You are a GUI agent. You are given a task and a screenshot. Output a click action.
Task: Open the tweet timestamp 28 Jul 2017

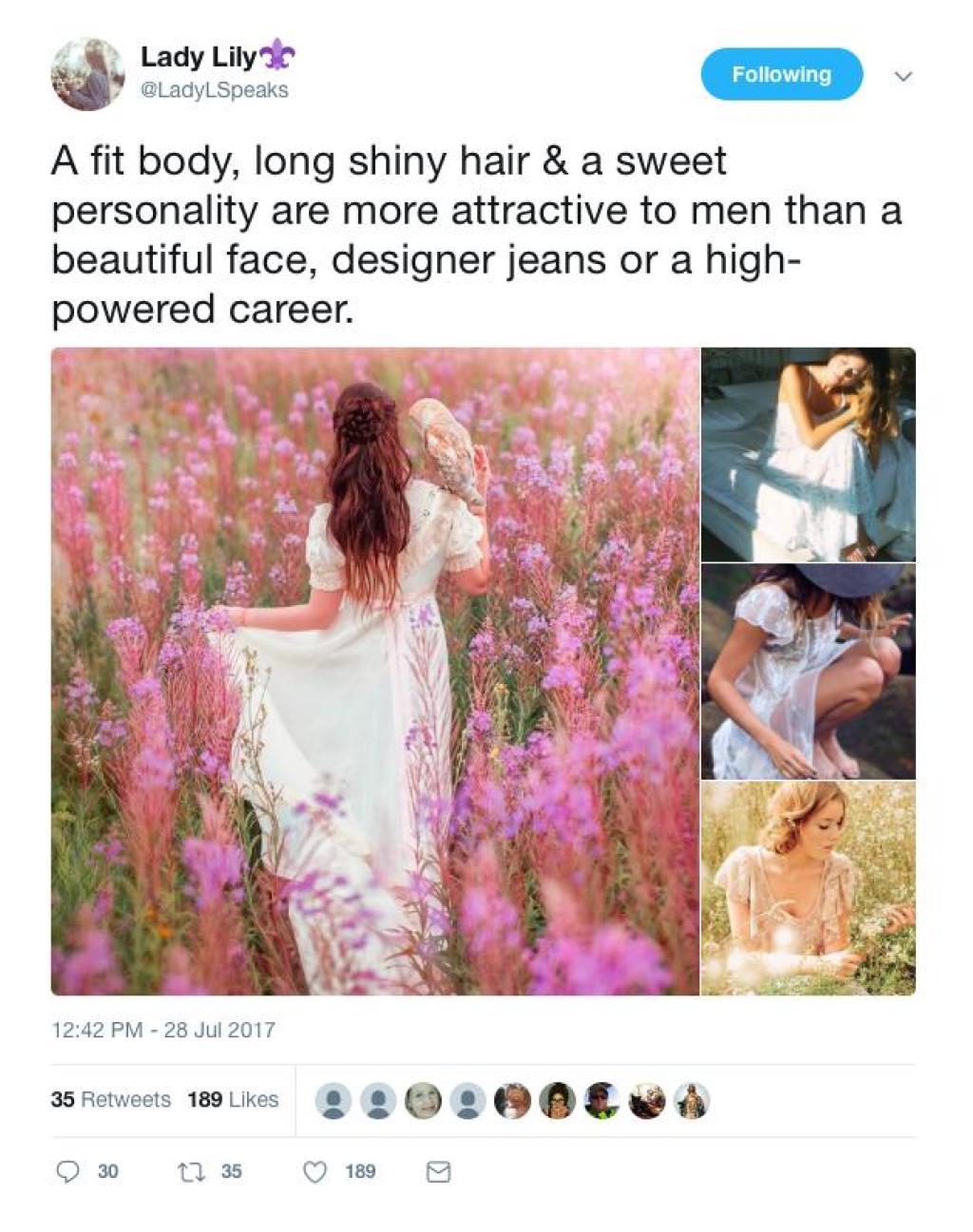pyautogui.click(x=162, y=1030)
